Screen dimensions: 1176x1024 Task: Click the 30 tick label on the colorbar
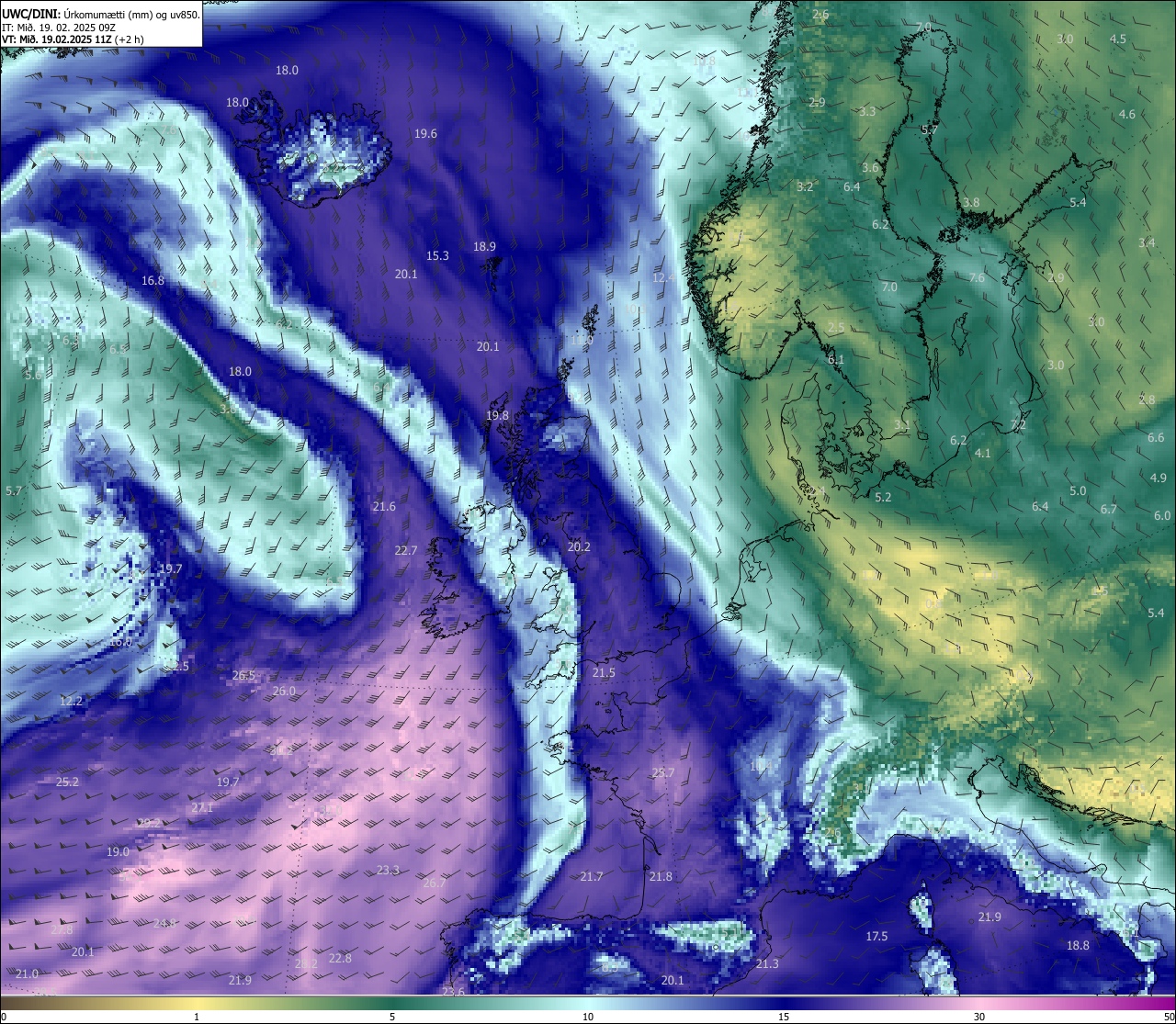click(979, 1017)
